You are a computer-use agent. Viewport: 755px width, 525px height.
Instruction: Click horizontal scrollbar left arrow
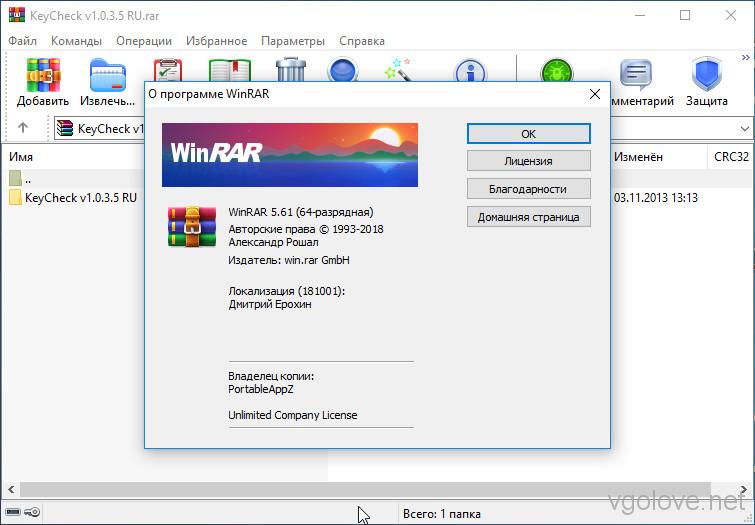pyautogui.click(x=11, y=489)
